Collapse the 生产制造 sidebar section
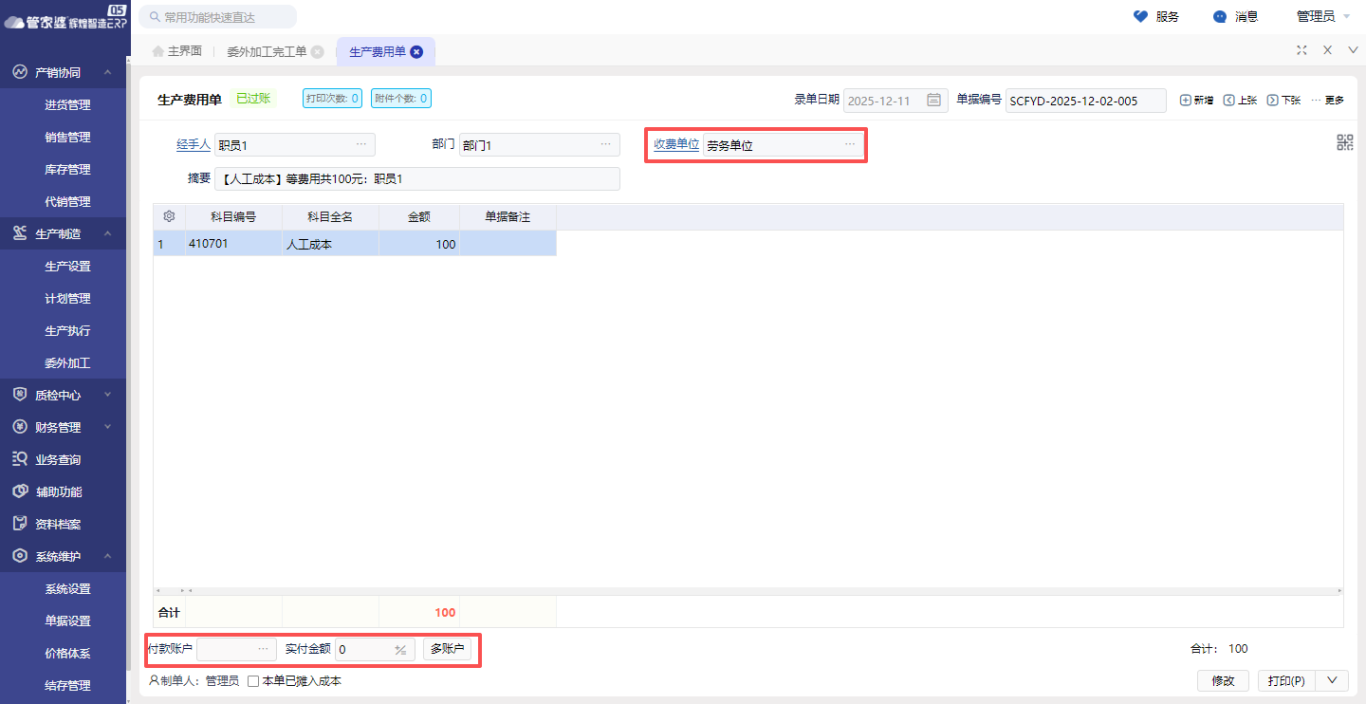Viewport: 1366px width, 704px height. 108,234
